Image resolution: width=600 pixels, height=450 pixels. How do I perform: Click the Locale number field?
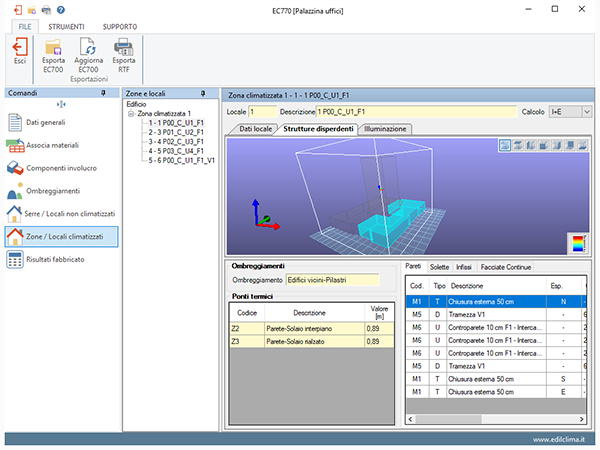coord(262,112)
